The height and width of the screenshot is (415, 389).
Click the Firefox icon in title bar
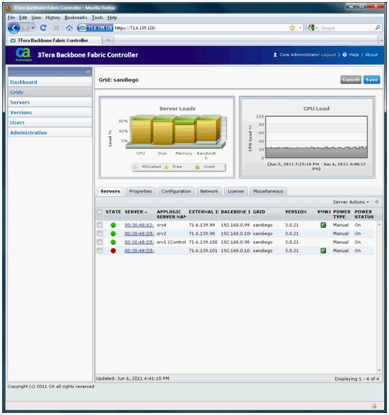9,7
